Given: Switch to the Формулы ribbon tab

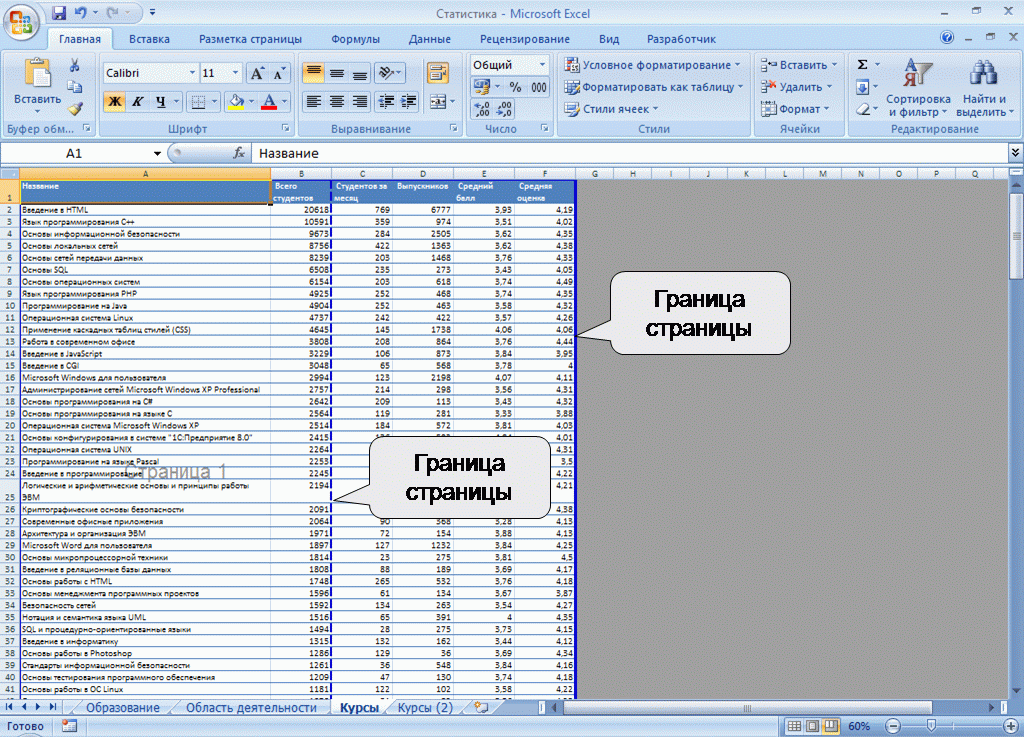Looking at the screenshot, I should point(355,39).
